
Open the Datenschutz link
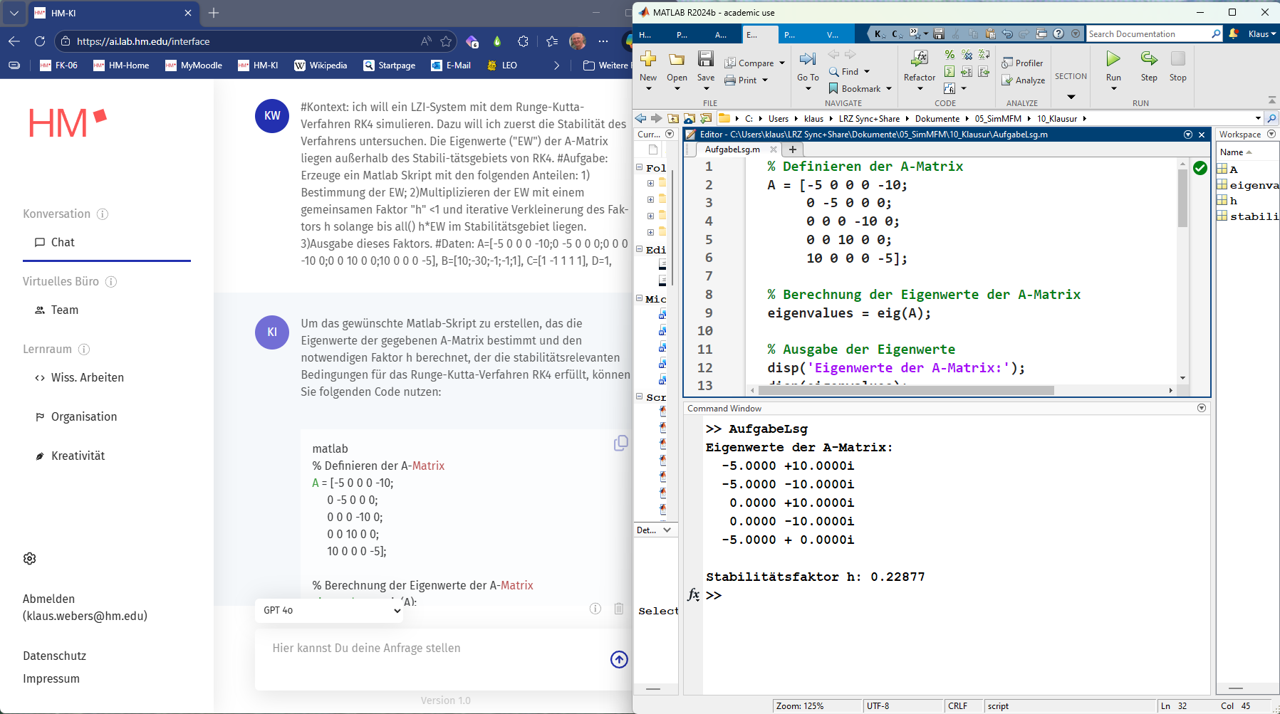[x=54, y=656]
